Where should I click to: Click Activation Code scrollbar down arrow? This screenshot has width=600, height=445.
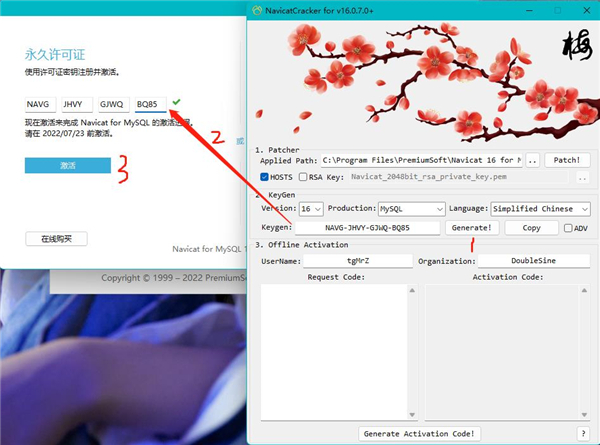click(x=584, y=415)
